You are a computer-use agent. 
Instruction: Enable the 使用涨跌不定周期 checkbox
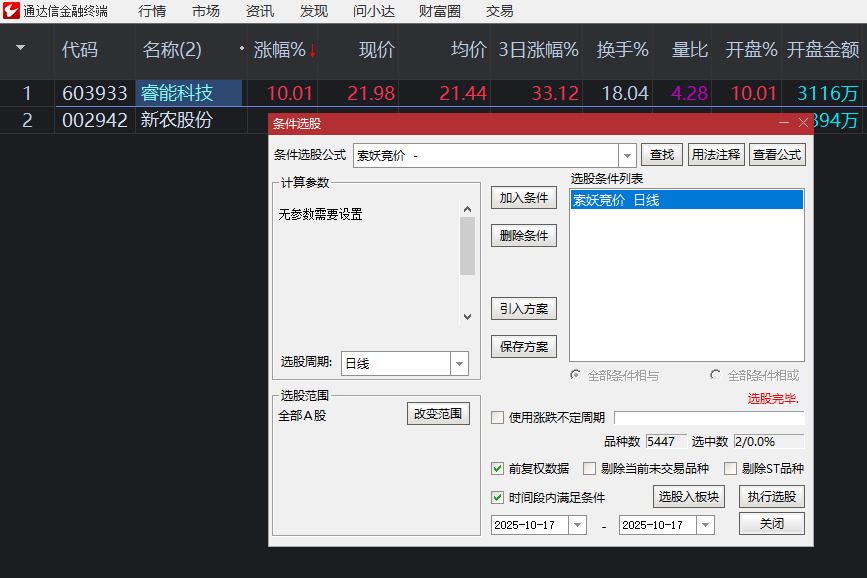point(497,417)
